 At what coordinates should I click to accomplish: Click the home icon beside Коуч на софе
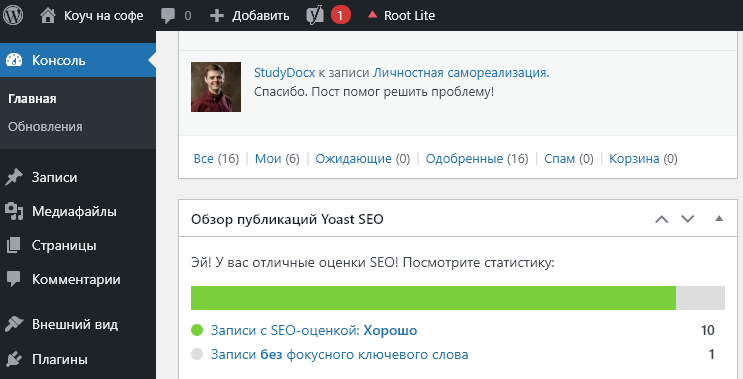[48, 16]
